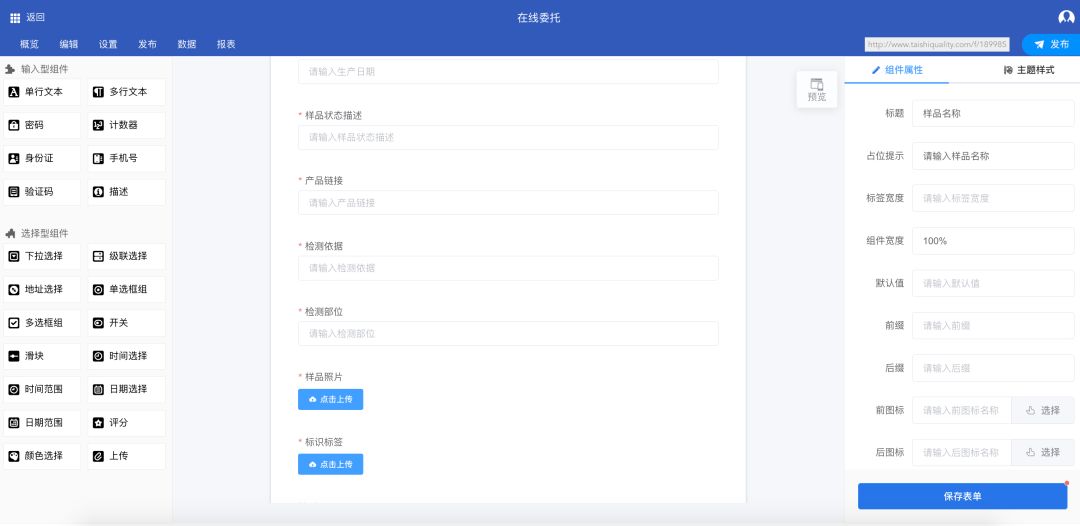Click 点击上传 under 标识标签
The image size is (1080, 526).
pyautogui.click(x=331, y=465)
